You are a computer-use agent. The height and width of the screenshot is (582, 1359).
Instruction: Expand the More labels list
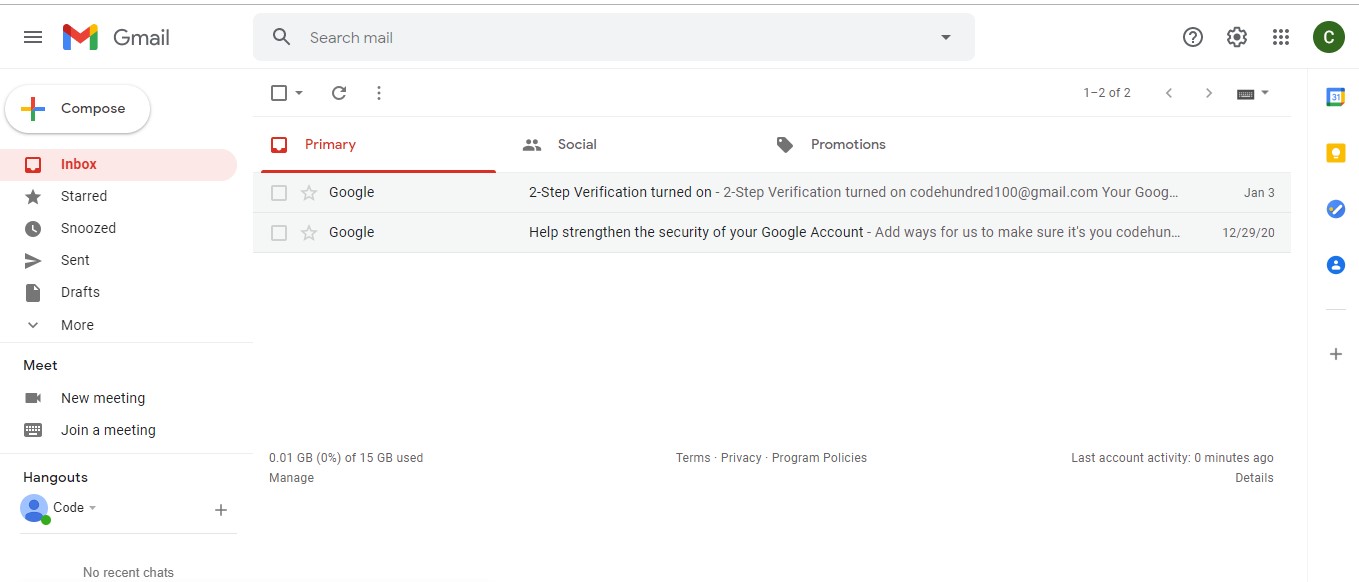click(x=77, y=325)
